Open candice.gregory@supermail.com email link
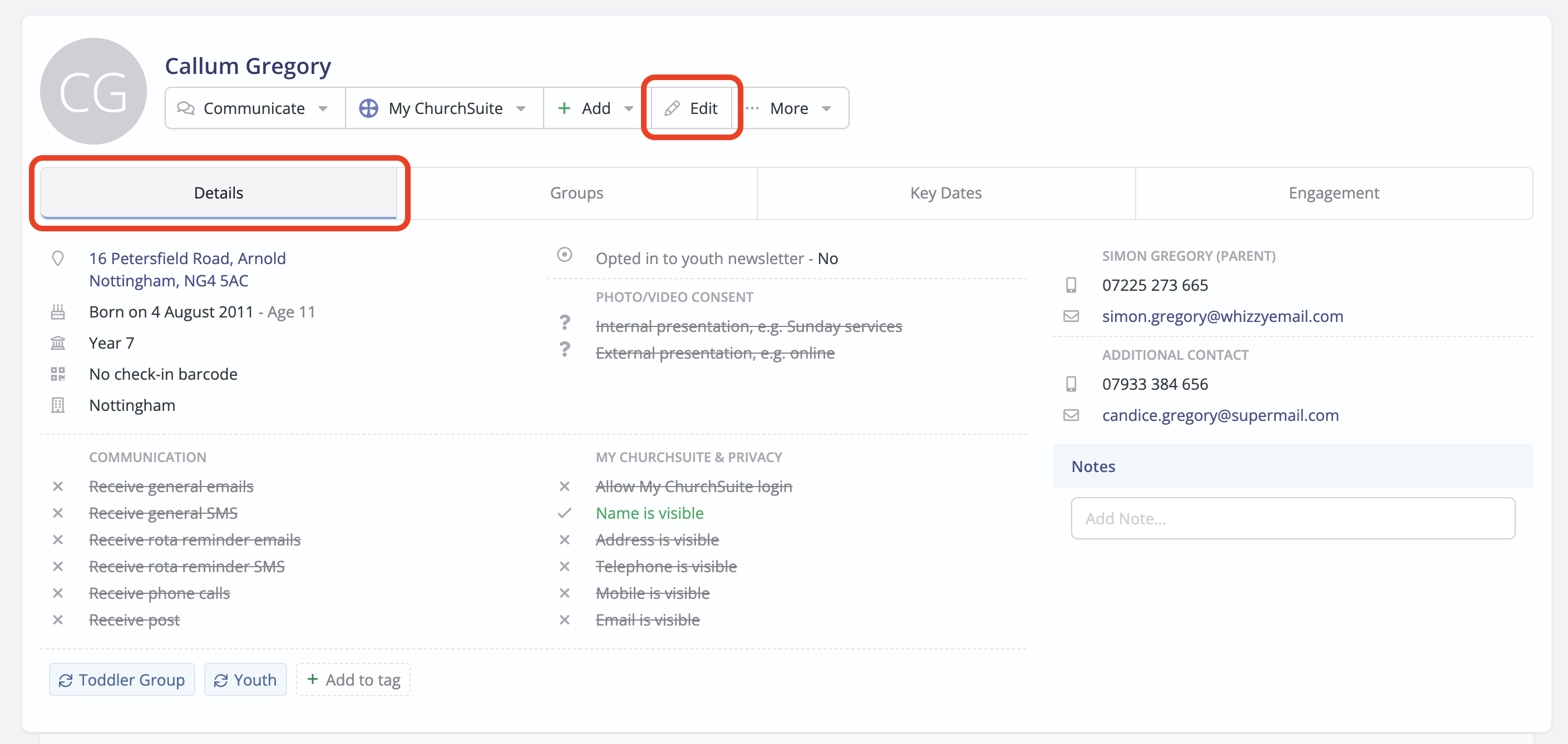This screenshot has height=744, width=1568. [x=1220, y=415]
